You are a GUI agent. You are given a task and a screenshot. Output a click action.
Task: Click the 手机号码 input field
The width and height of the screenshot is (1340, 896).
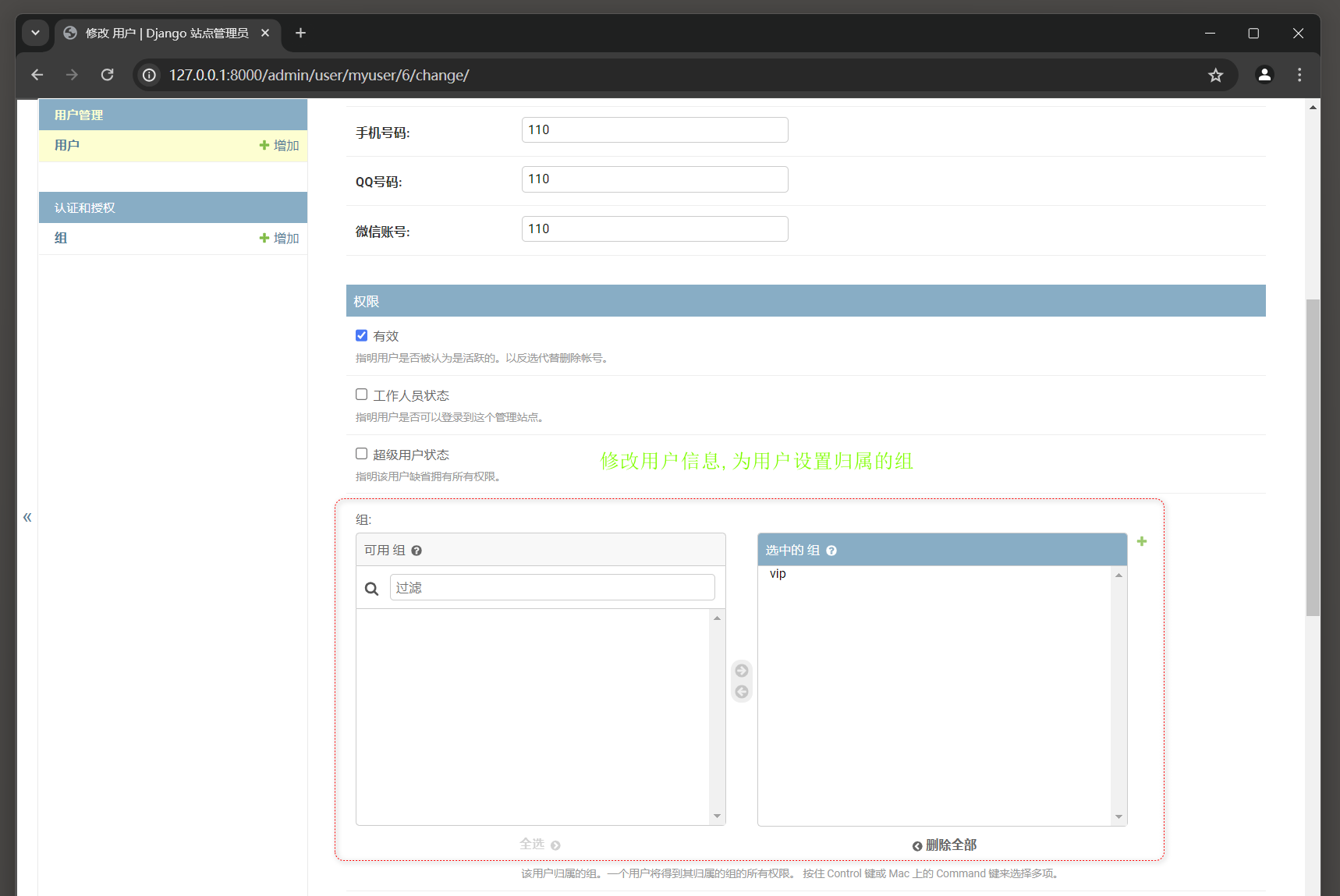pos(654,129)
